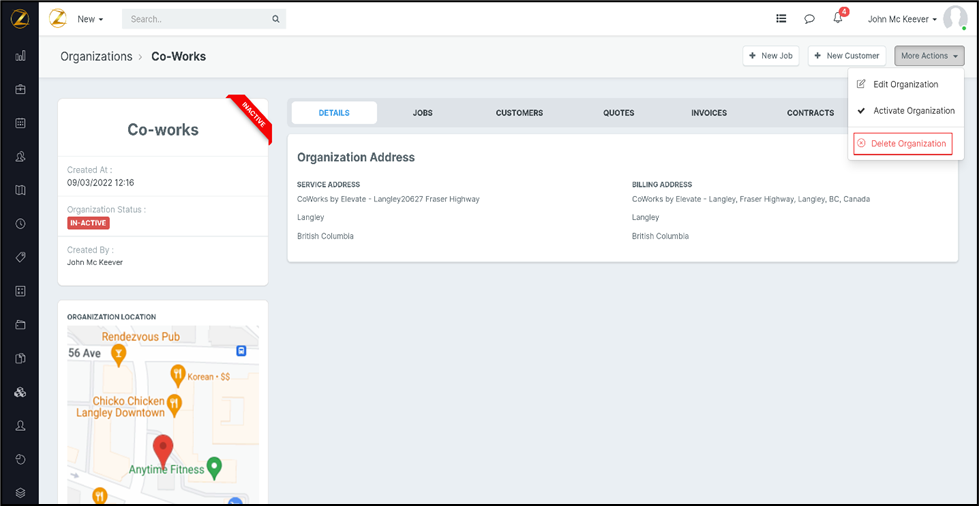Click the Anytime Fitness green map marker
Screen dimensions: 979x506
coord(214,467)
